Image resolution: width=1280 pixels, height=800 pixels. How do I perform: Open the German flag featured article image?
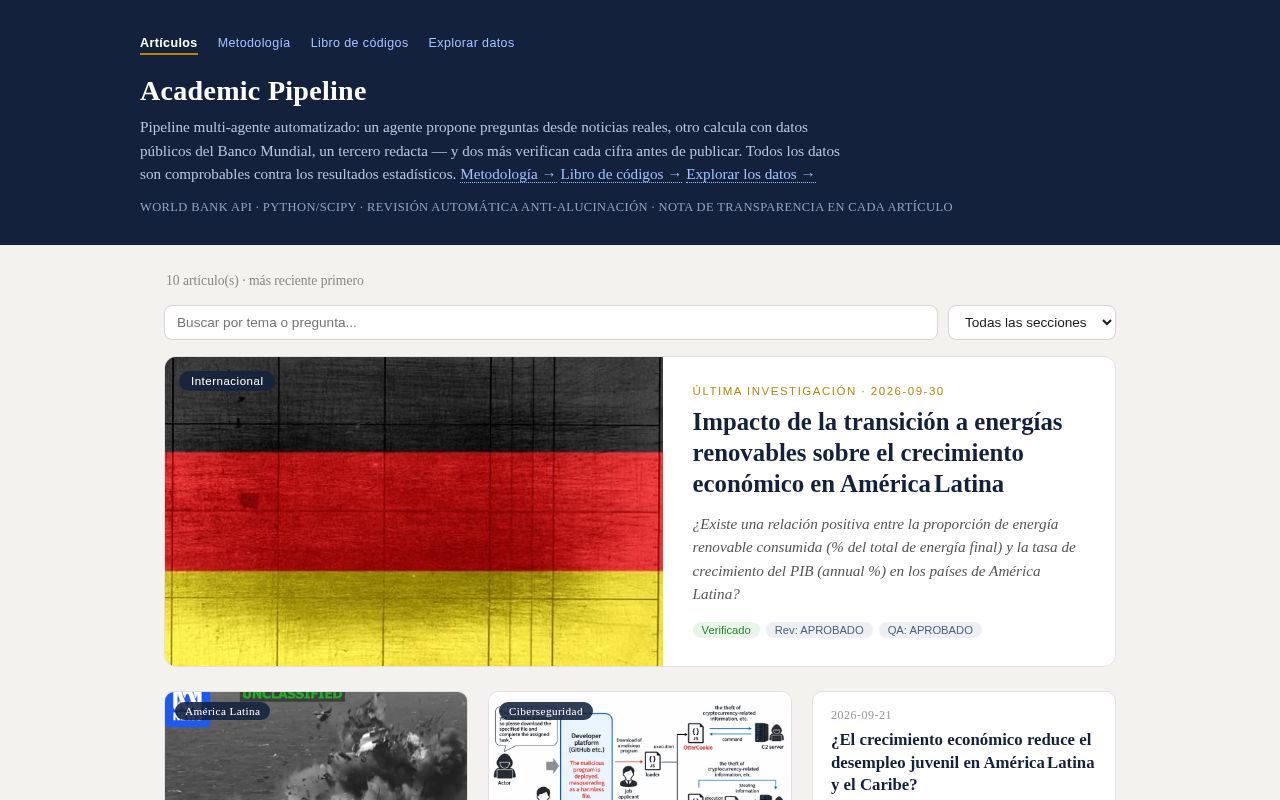tap(414, 511)
